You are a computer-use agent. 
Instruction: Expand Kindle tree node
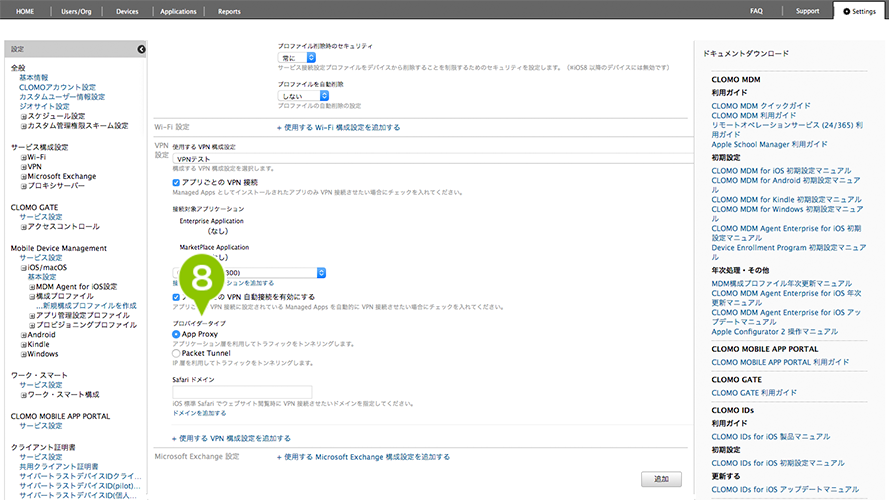(x=24, y=345)
